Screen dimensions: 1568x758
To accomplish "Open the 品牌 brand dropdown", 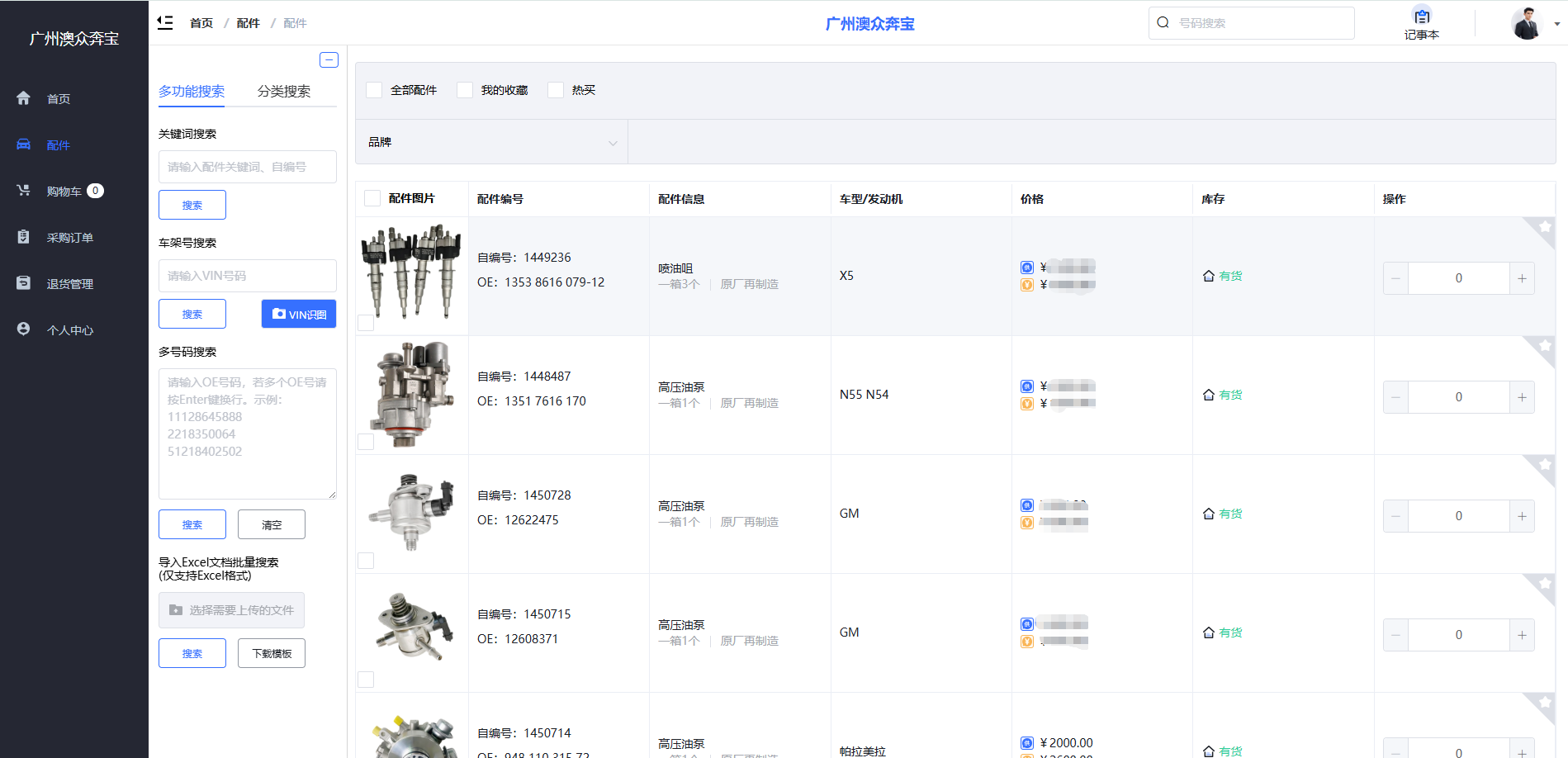I will pyautogui.click(x=493, y=141).
